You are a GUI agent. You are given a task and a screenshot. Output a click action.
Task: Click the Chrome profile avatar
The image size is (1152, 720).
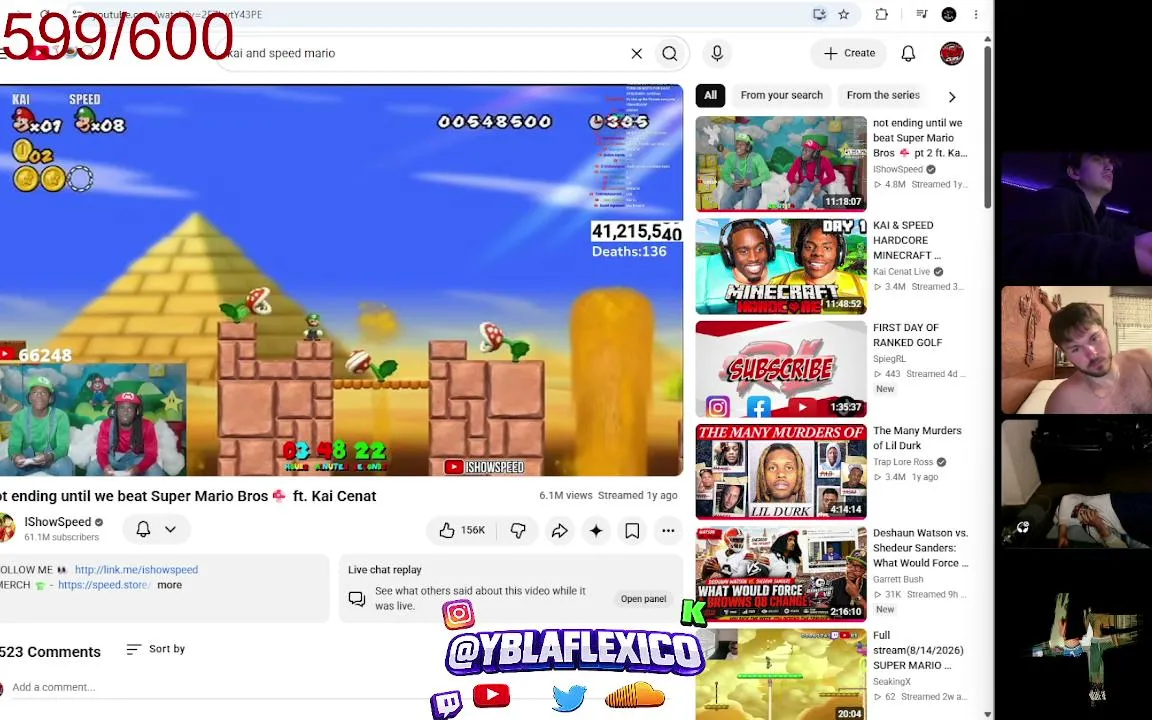pyautogui.click(x=948, y=14)
